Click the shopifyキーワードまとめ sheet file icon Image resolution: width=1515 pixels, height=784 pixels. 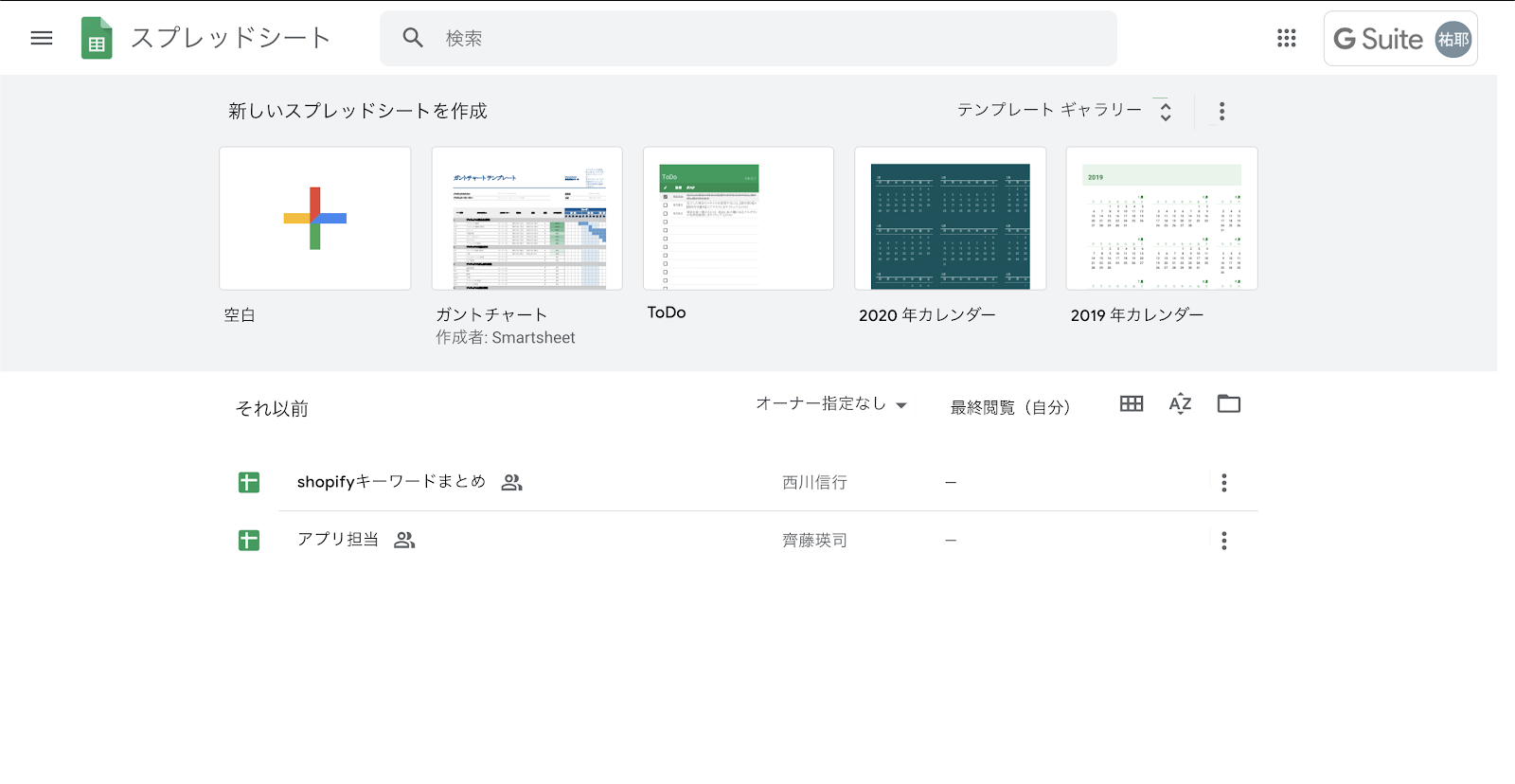tap(249, 482)
